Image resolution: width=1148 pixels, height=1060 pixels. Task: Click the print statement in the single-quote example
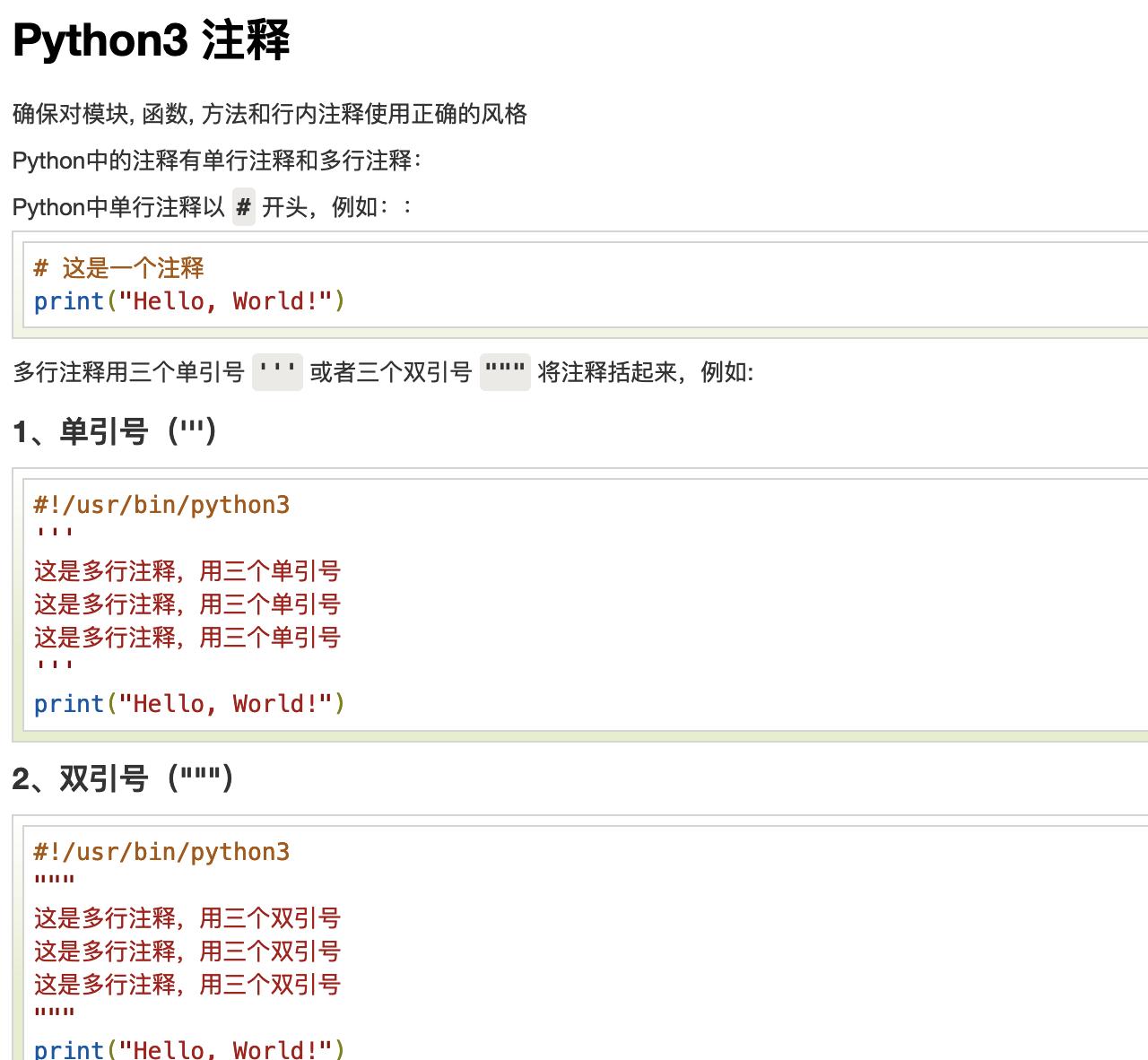pos(188,703)
